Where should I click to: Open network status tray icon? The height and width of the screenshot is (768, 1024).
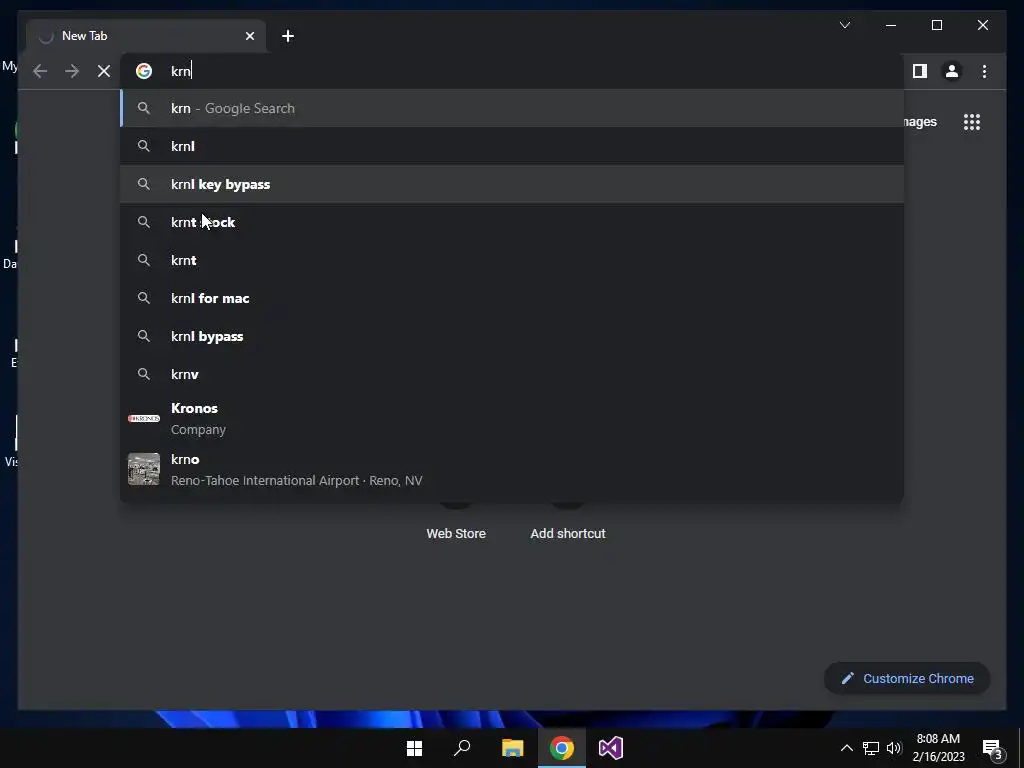[871, 748]
